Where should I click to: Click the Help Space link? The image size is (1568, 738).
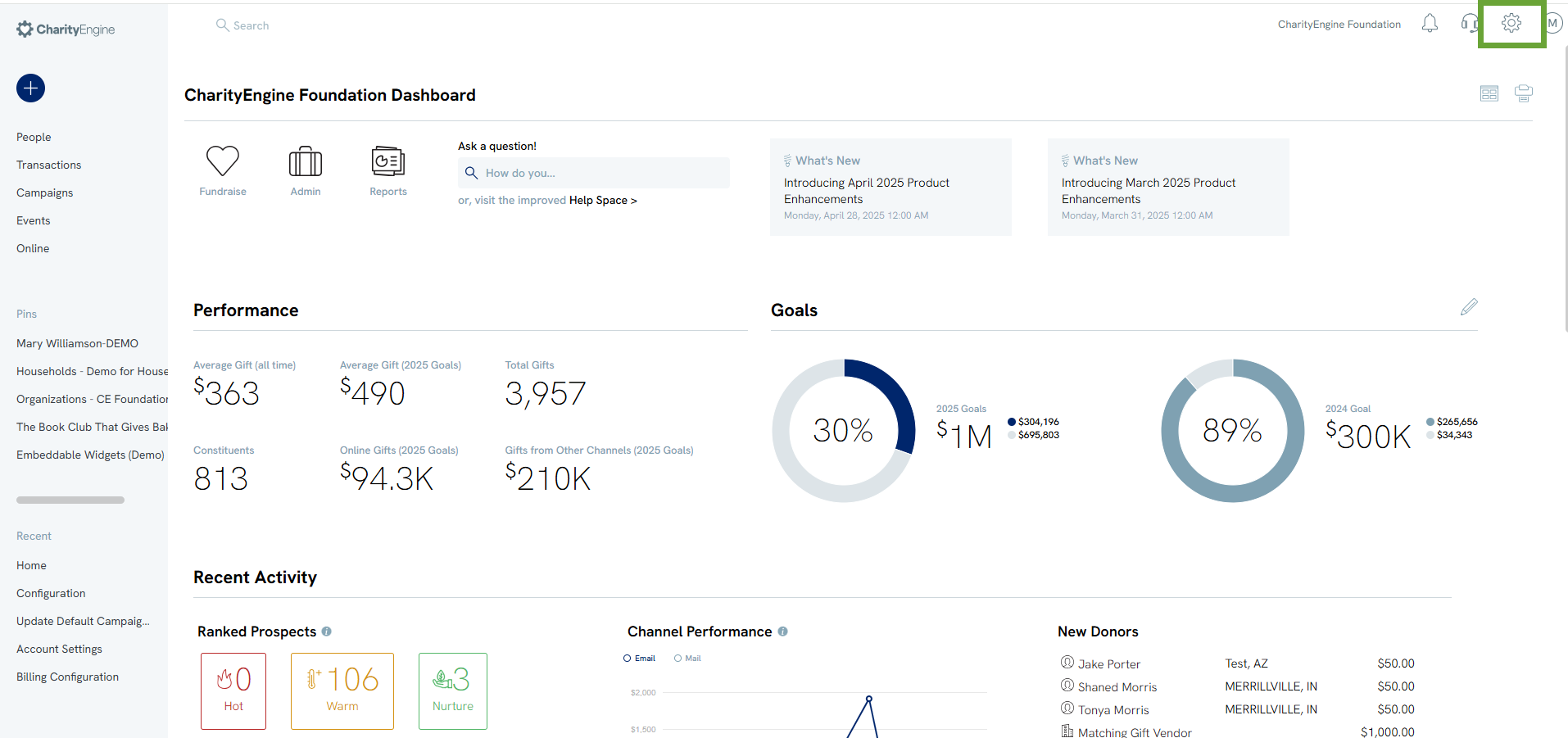click(x=603, y=200)
